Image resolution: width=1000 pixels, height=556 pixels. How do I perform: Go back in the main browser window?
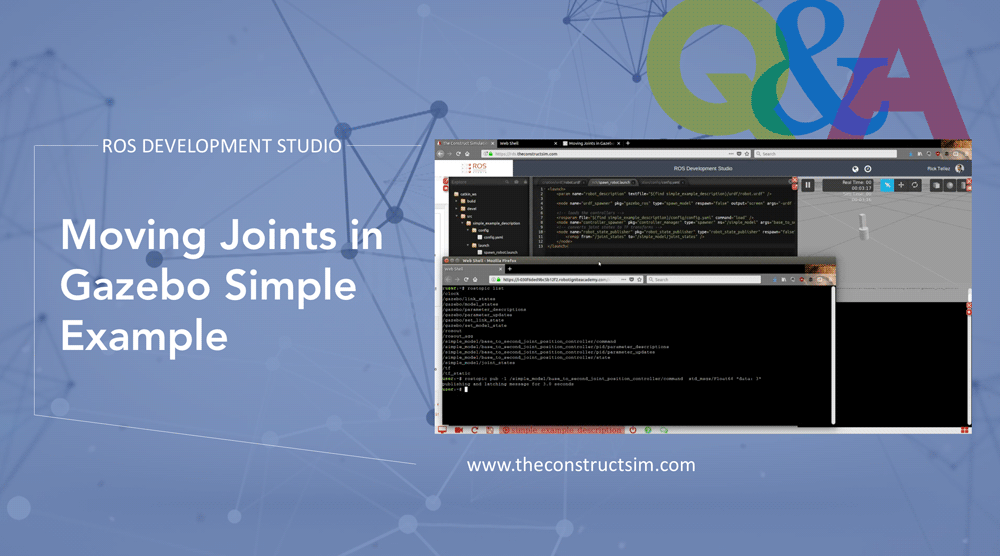pos(441,154)
